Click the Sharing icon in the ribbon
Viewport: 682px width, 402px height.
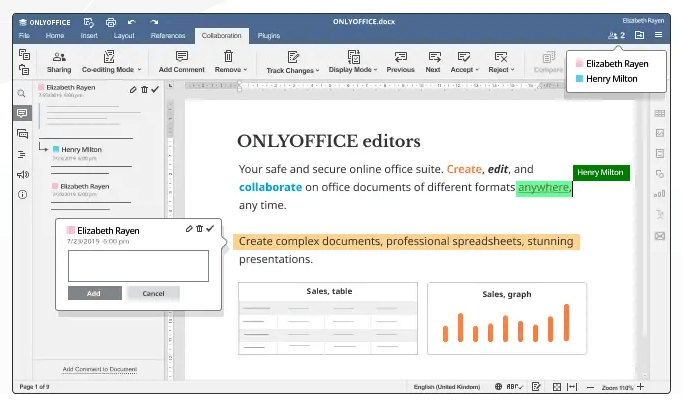(x=59, y=58)
